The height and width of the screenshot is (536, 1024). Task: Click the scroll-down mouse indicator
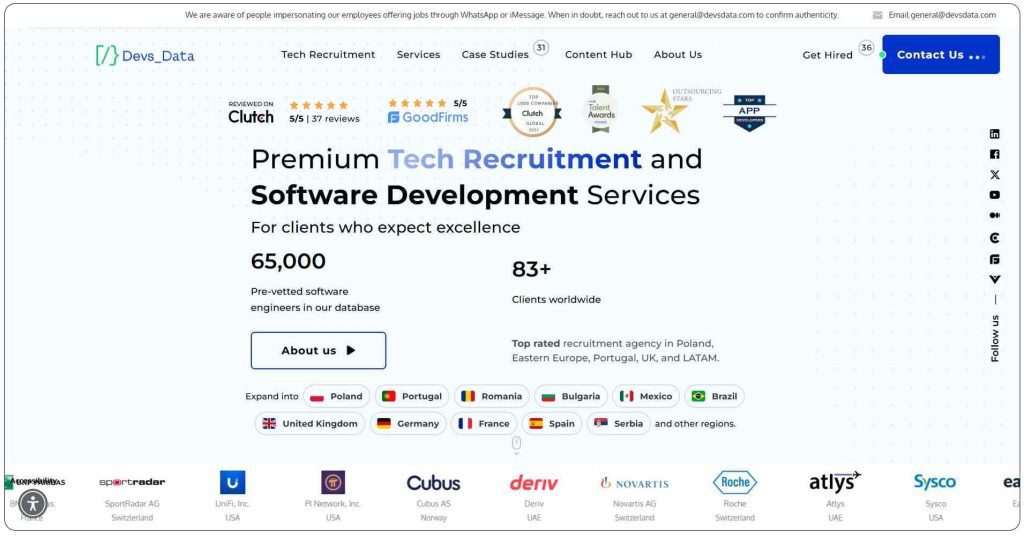point(516,445)
